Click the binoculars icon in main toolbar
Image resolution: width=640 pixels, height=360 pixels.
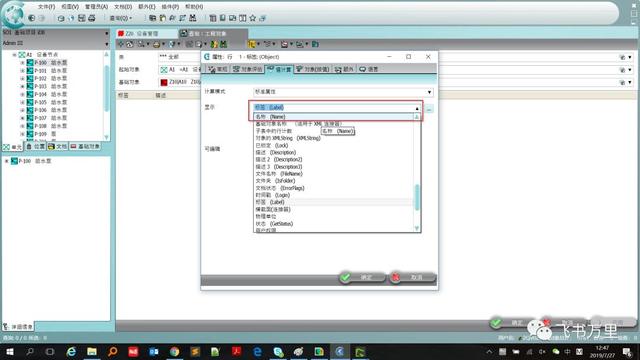193,18
